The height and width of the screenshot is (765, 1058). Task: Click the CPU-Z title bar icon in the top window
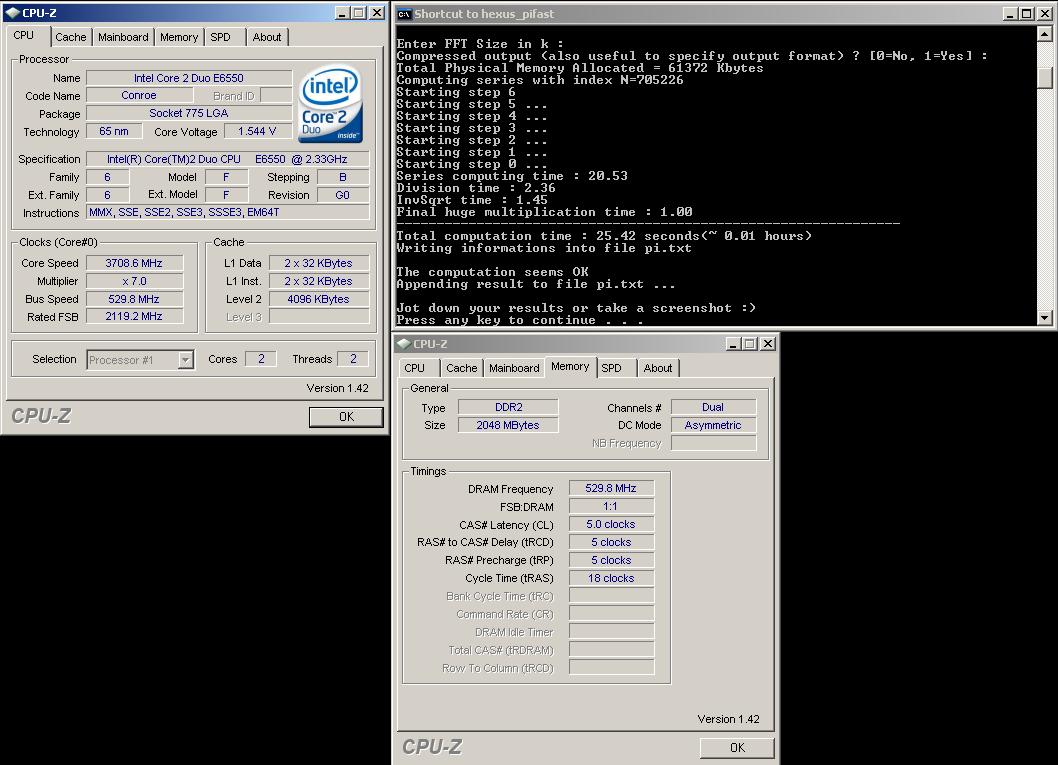click(x=13, y=13)
